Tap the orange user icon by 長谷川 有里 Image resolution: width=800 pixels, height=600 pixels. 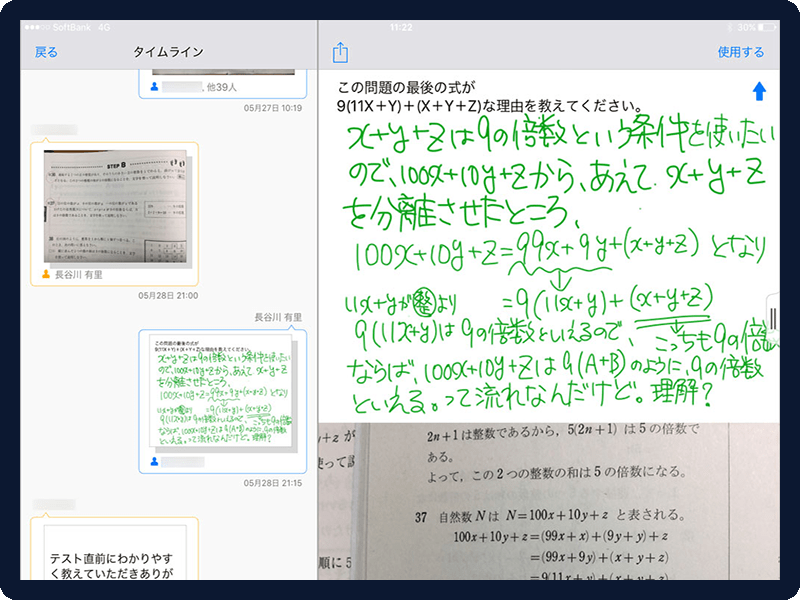pos(46,274)
